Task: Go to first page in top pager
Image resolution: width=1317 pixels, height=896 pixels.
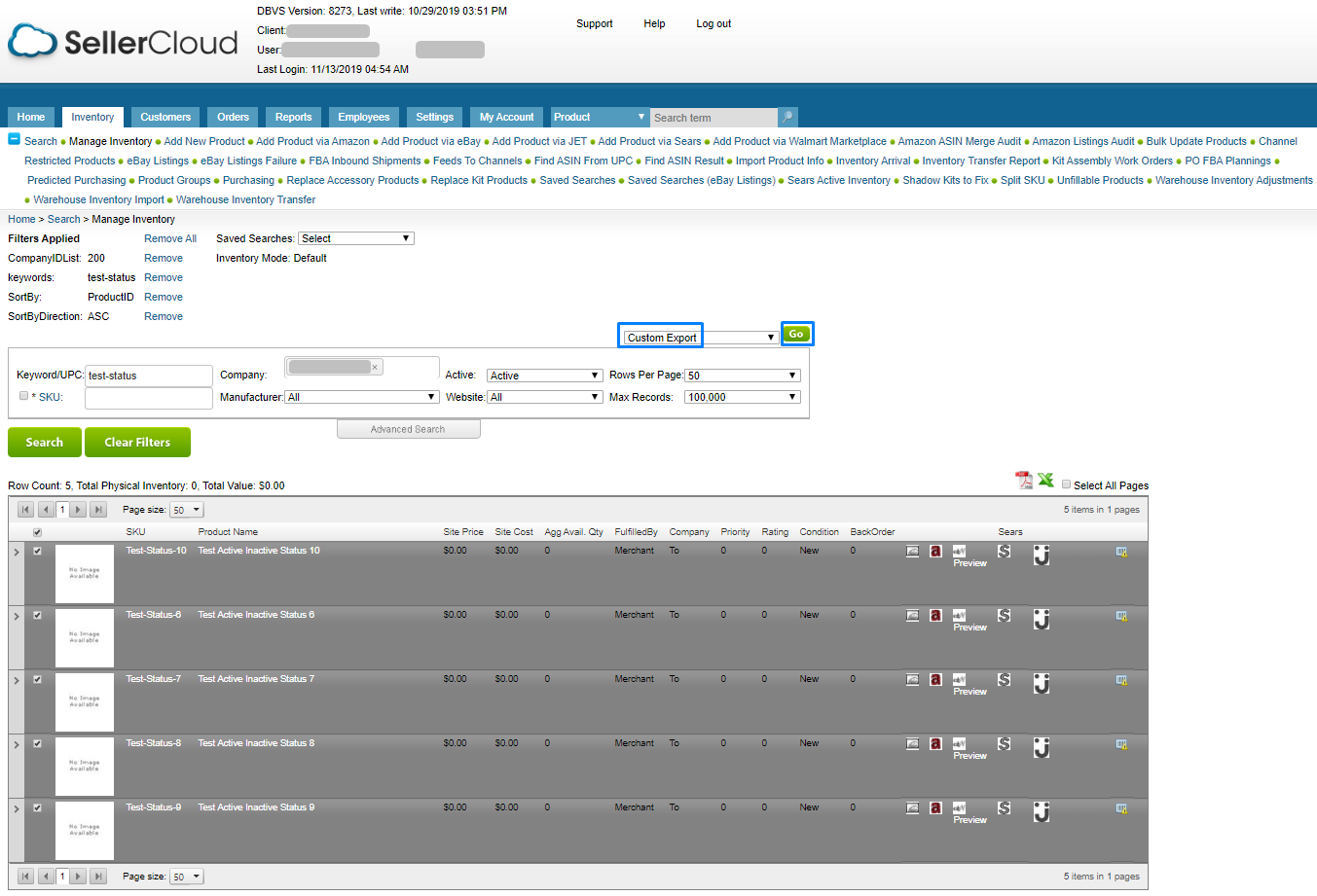Action: point(25,510)
